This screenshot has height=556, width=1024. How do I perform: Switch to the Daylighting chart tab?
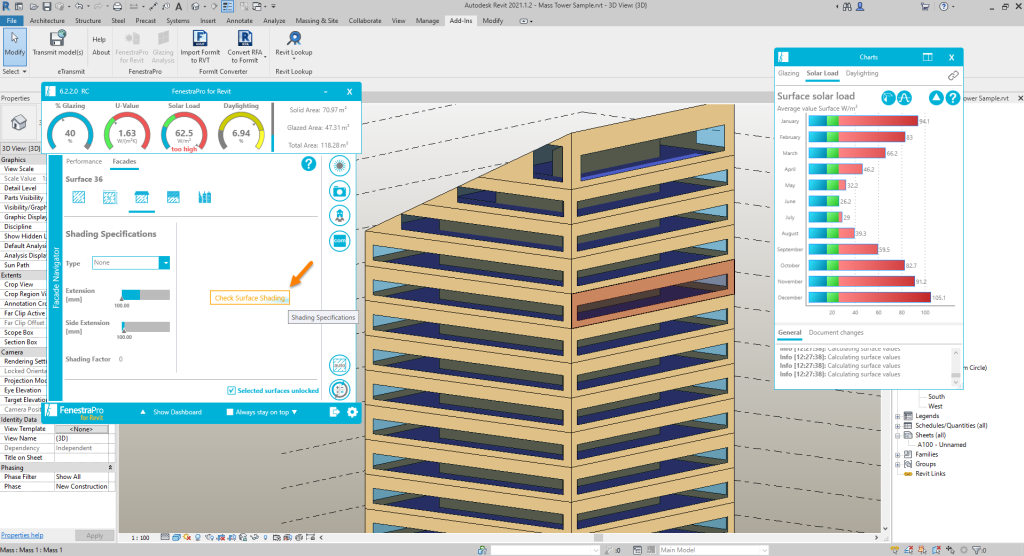[861, 73]
